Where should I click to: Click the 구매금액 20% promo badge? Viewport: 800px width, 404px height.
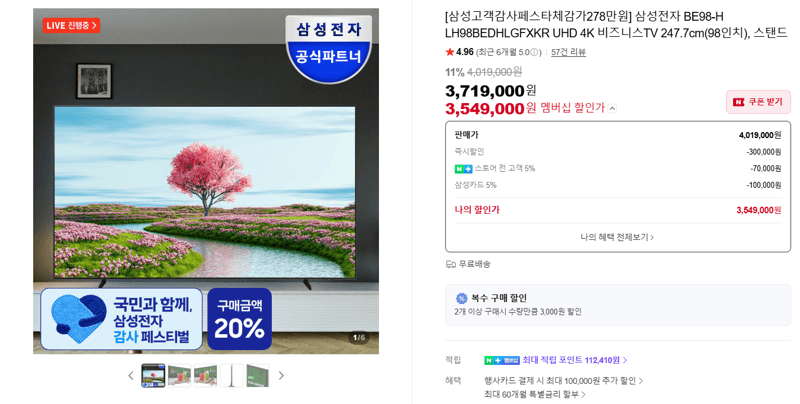click(x=239, y=319)
